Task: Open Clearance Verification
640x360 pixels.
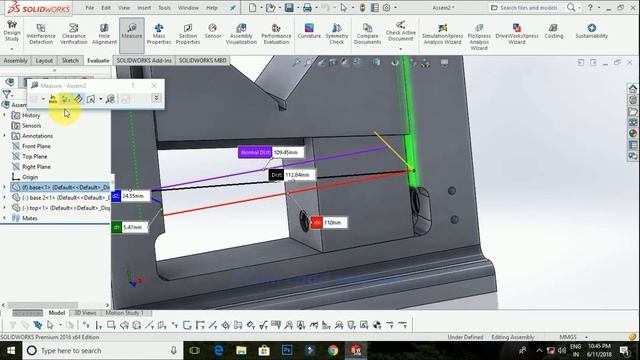Action: (74, 34)
